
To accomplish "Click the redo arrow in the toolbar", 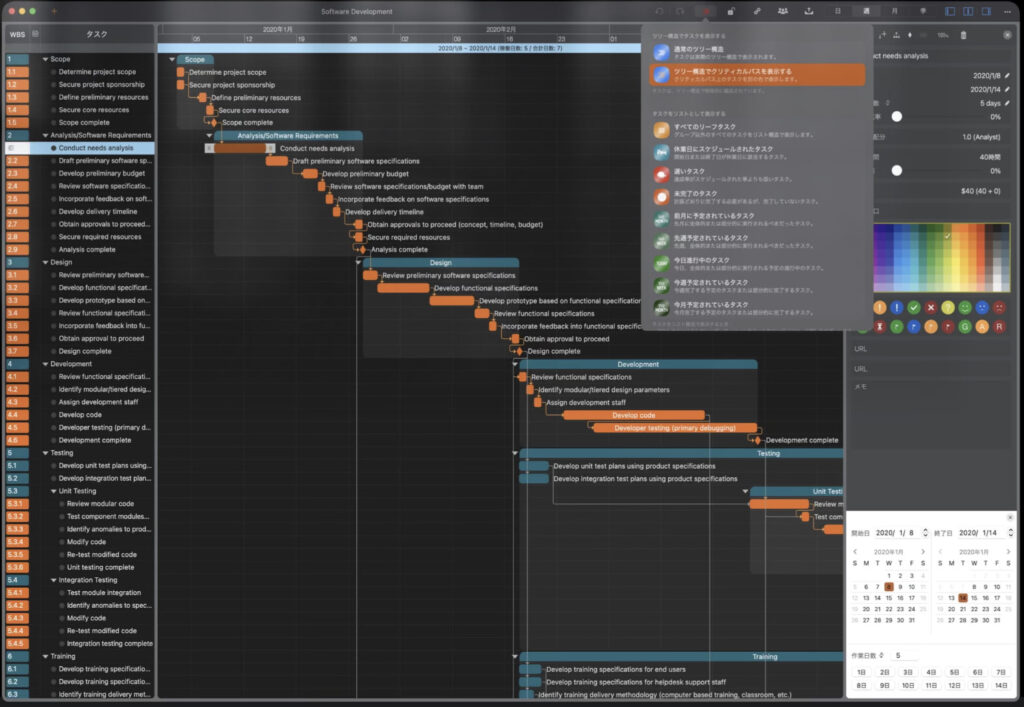I will [x=680, y=11].
